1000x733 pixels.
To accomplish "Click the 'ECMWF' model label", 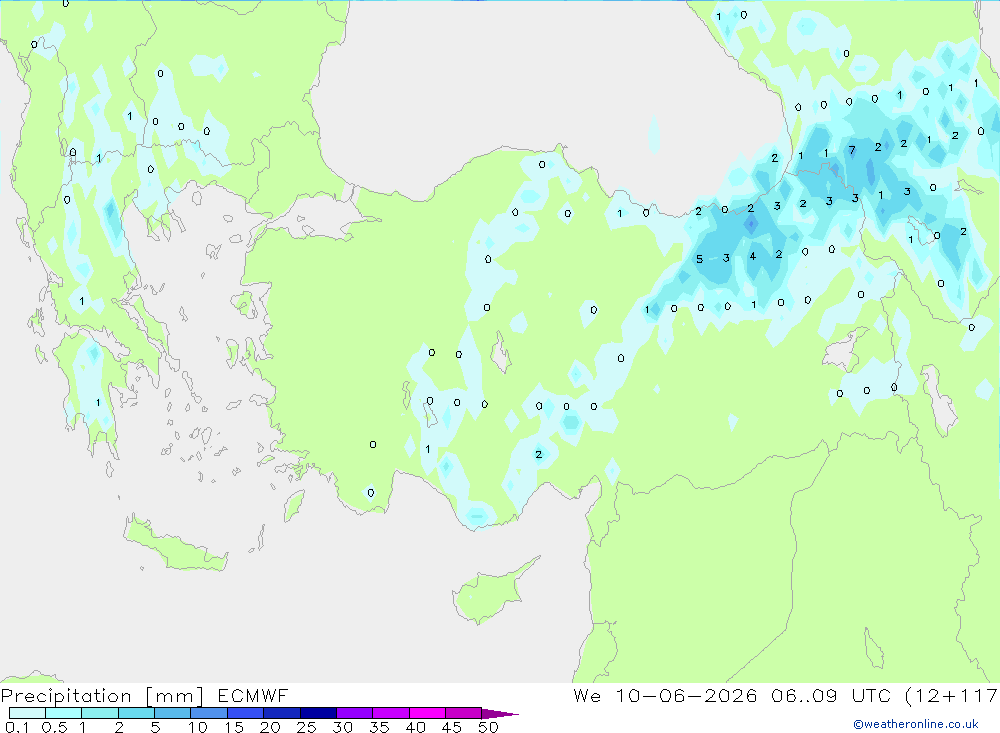I will pyautogui.click(x=253, y=696).
